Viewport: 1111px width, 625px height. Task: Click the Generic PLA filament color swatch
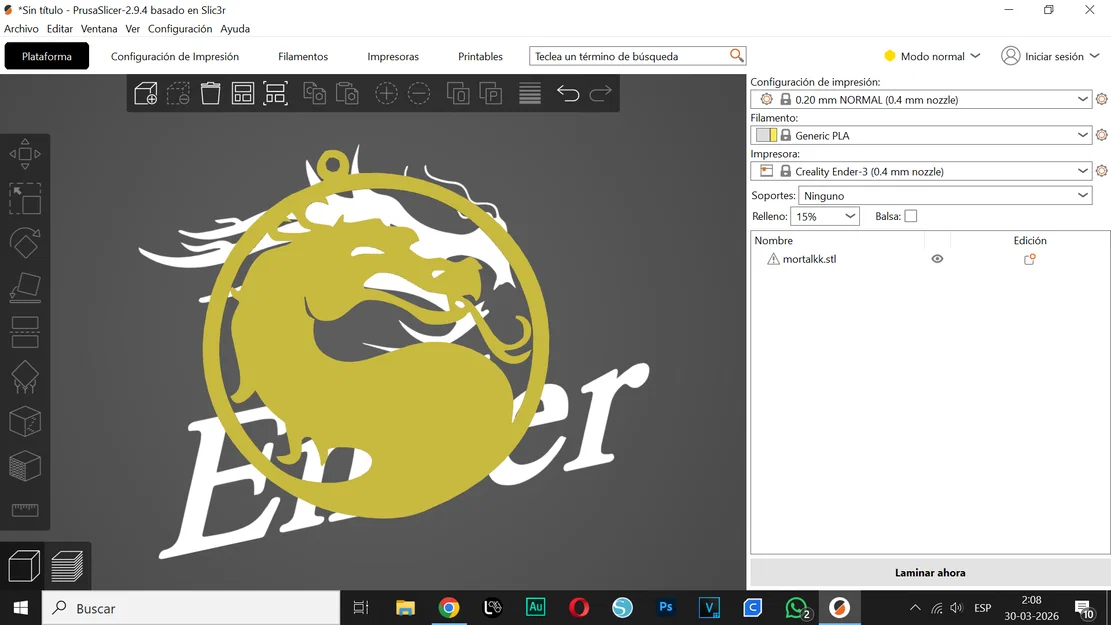pos(765,135)
